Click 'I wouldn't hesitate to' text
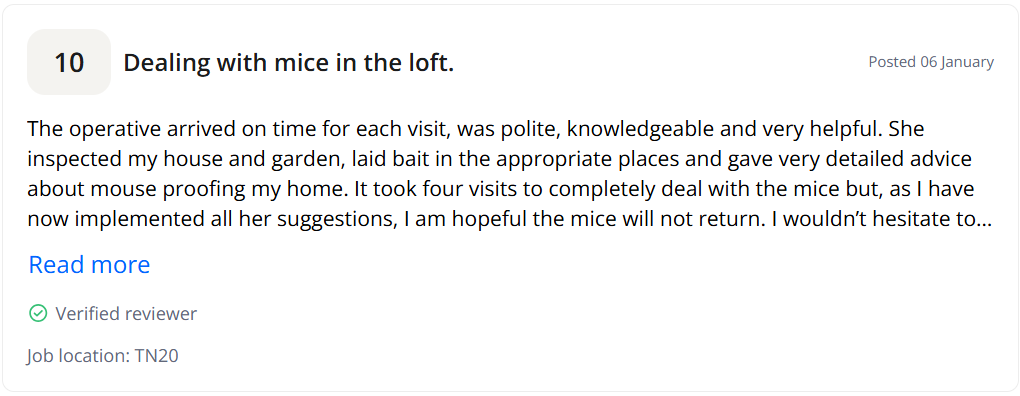This screenshot has height=396, width=1020. click(873, 219)
